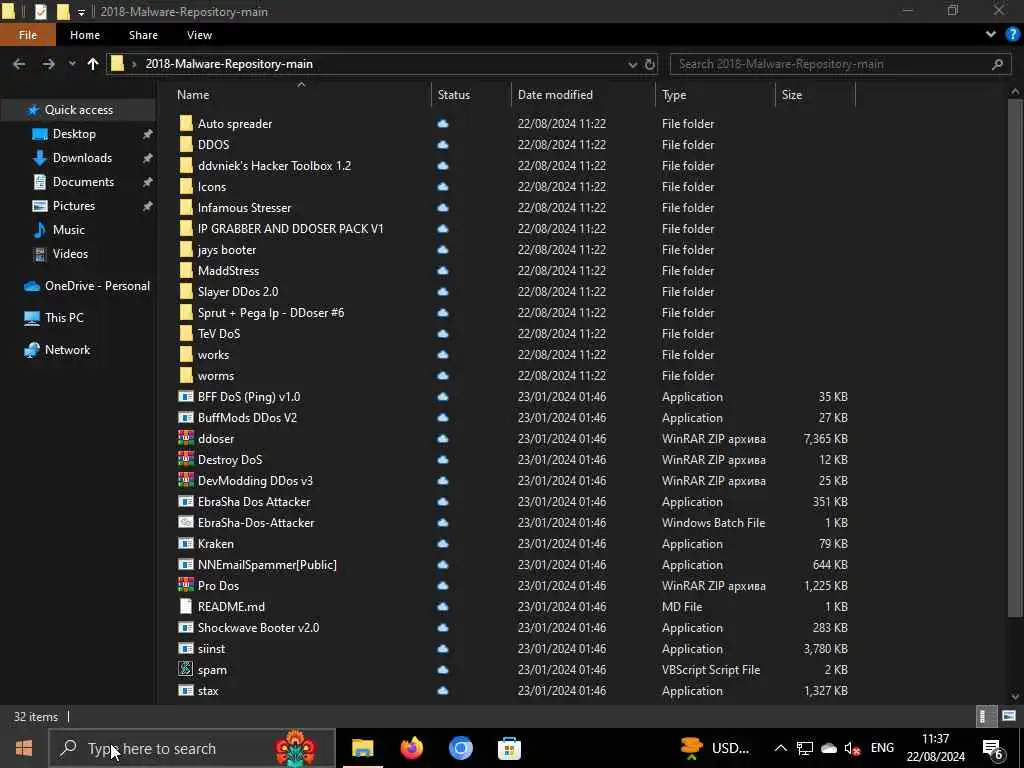This screenshot has height=768, width=1024.
Task: Switch to large icons view button
Action: coord(1008,716)
